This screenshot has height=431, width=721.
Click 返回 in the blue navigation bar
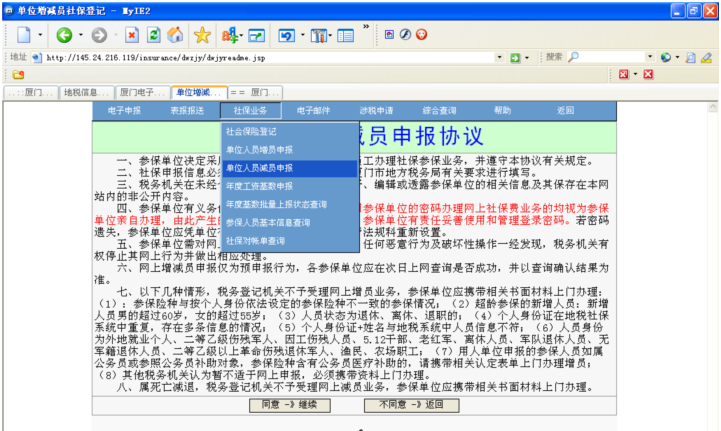coord(566,111)
